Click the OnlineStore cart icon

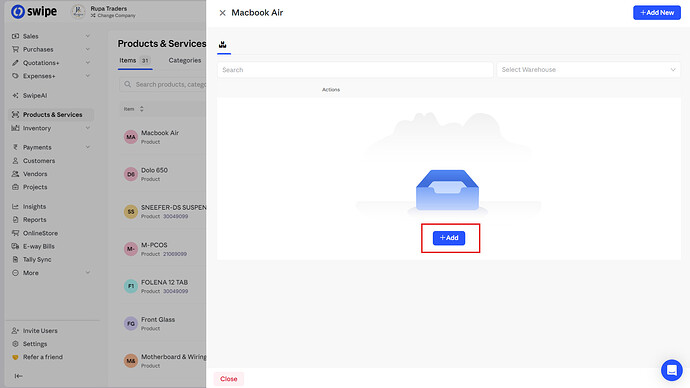click(x=15, y=233)
